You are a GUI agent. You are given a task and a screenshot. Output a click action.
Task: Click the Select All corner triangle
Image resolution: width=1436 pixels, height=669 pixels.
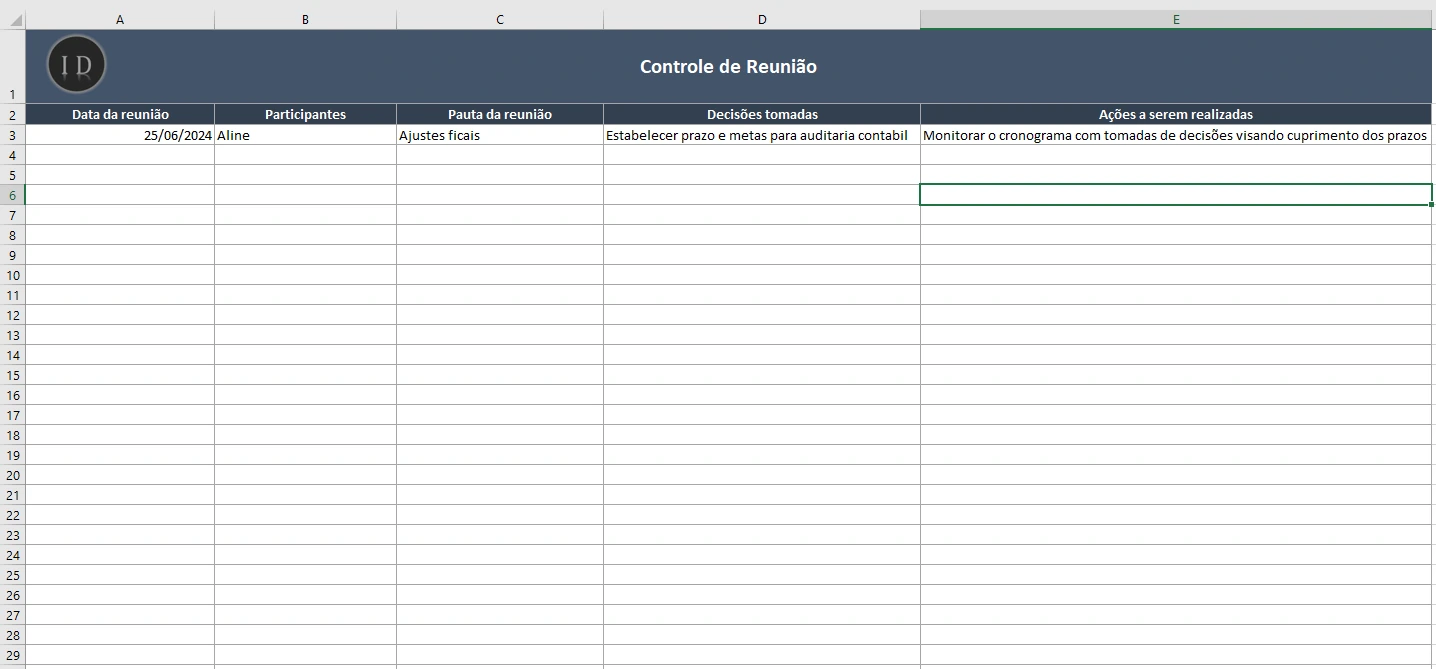coord(13,20)
